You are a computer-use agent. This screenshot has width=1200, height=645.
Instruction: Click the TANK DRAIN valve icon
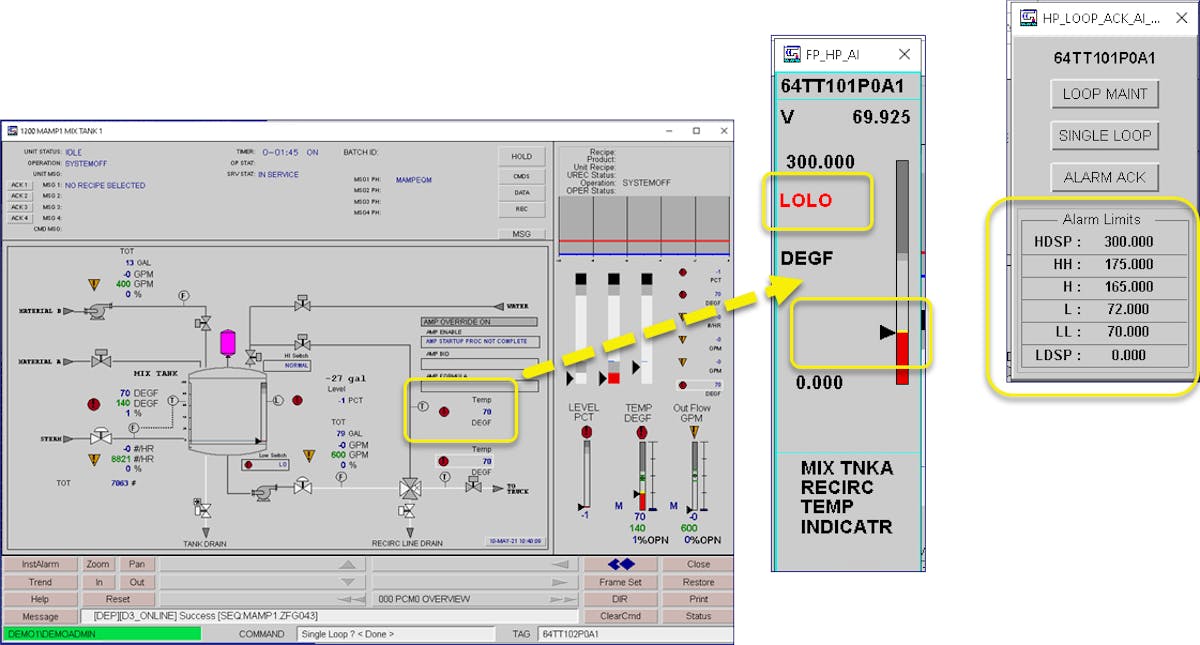coord(205,512)
